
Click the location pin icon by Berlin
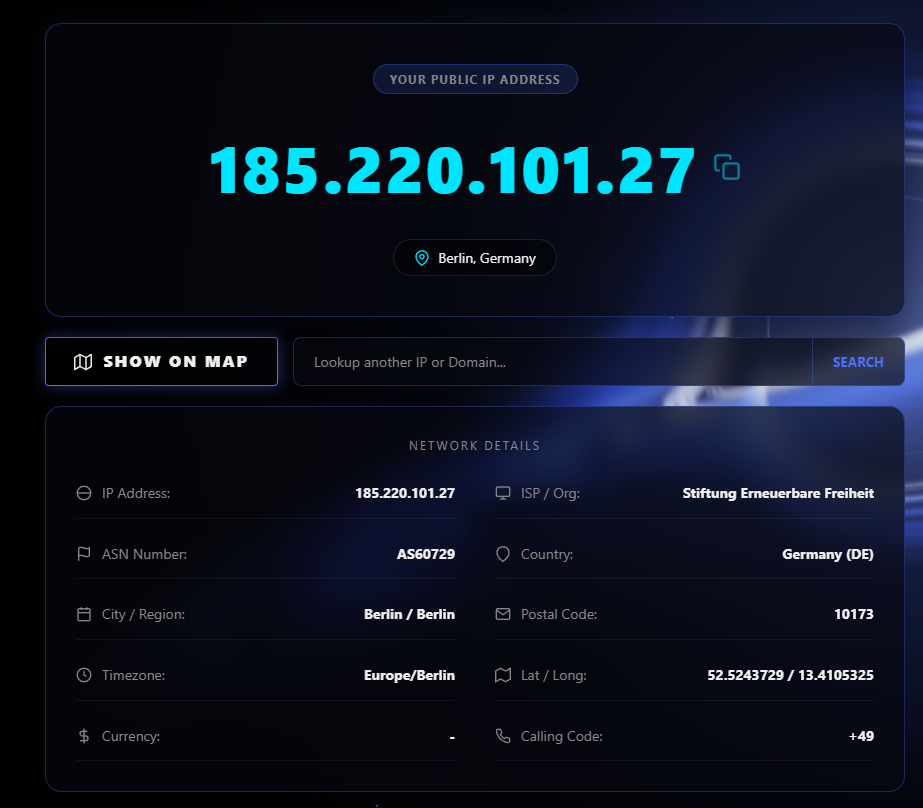click(x=421, y=258)
